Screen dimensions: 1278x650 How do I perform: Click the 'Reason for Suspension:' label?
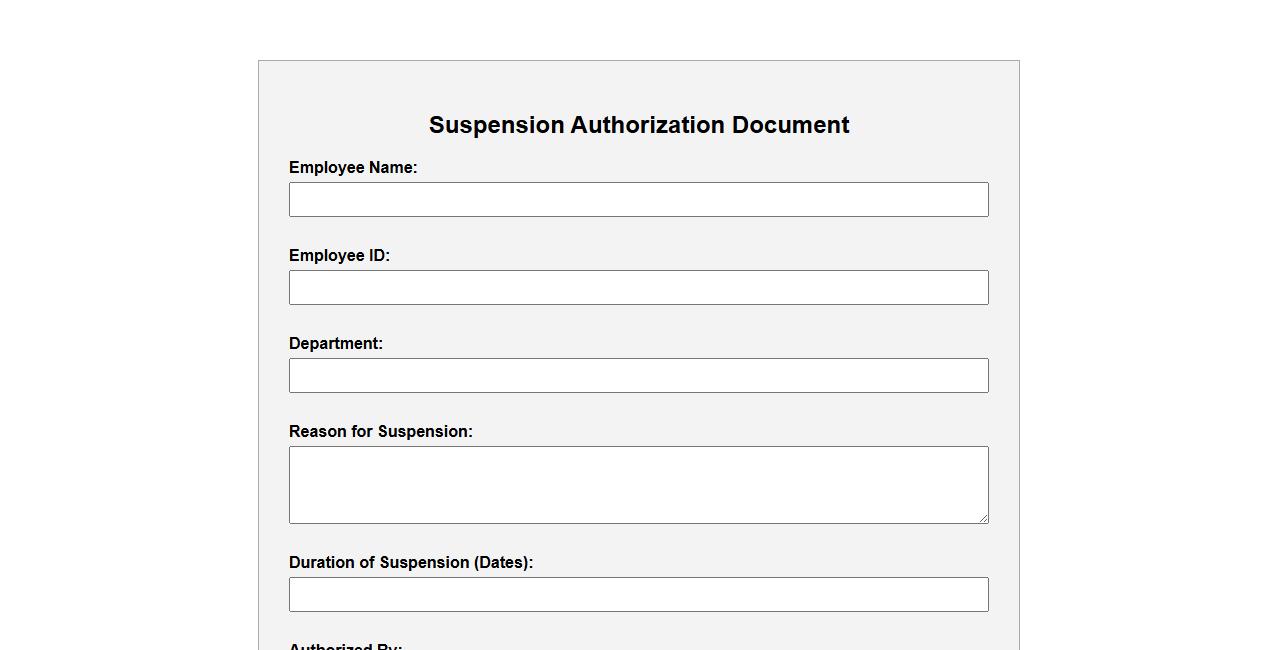point(381,432)
